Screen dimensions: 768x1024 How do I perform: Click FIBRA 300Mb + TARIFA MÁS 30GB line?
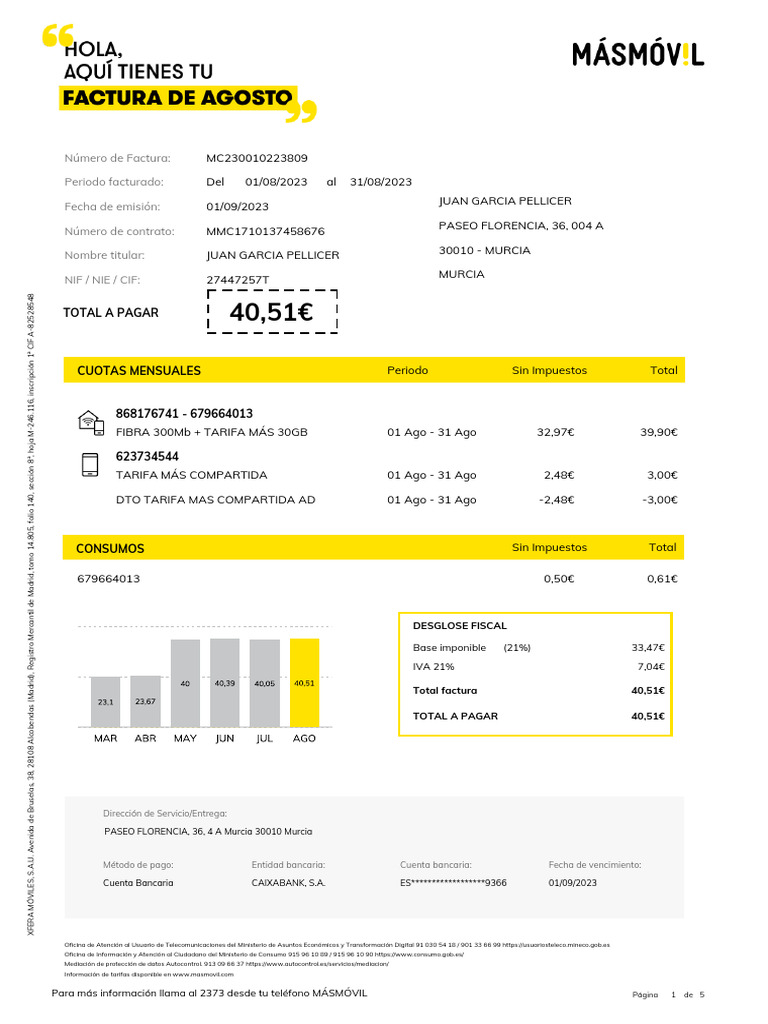pos(212,432)
